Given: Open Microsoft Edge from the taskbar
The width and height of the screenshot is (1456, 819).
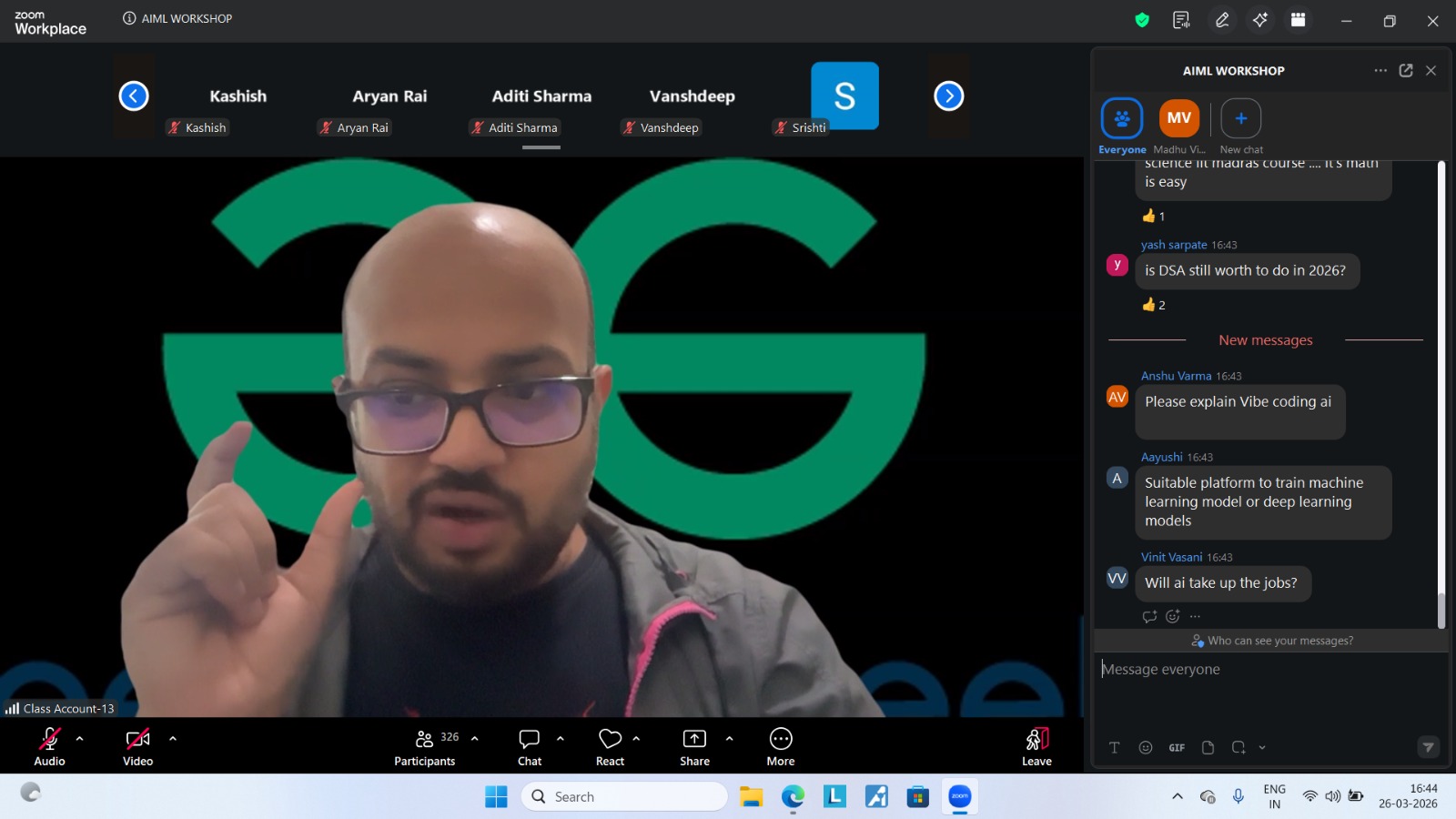Looking at the screenshot, I should [x=793, y=797].
